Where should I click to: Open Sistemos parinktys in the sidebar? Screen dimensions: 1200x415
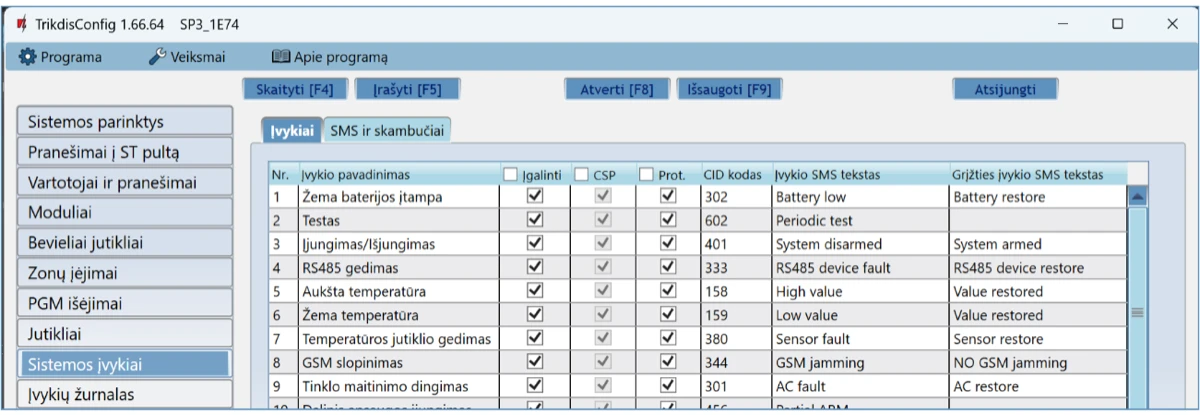pos(123,122)
